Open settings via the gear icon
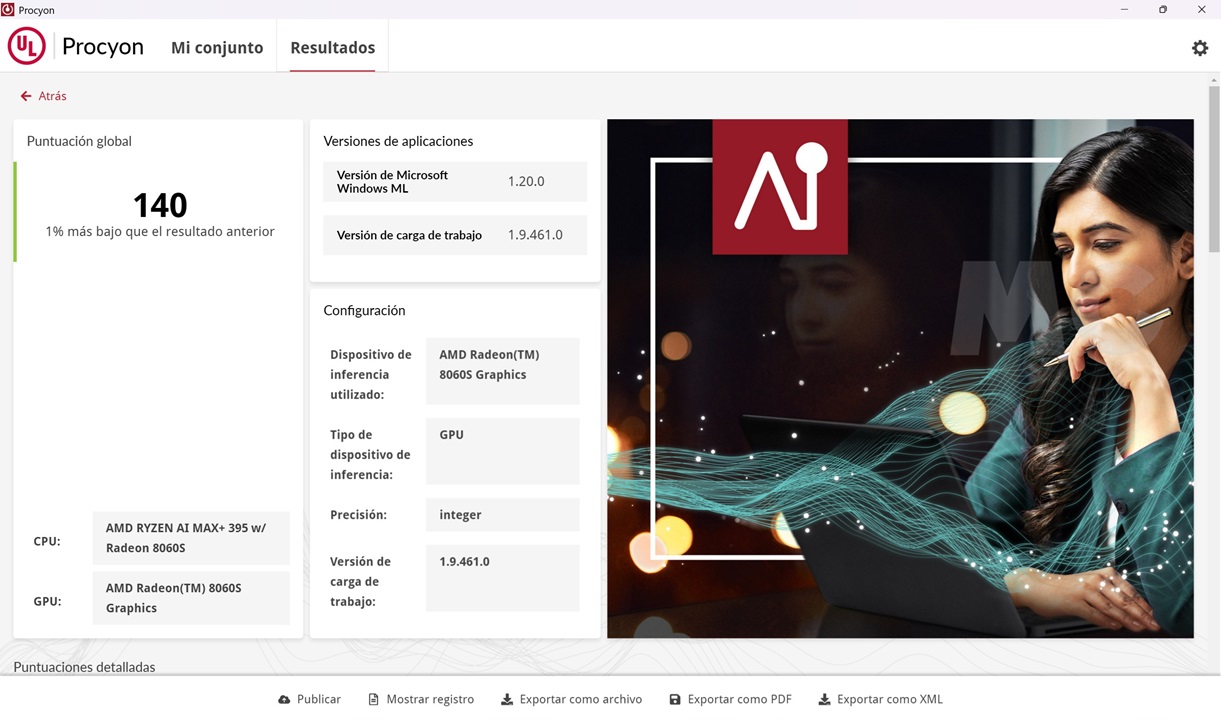 click(1199, 48)
